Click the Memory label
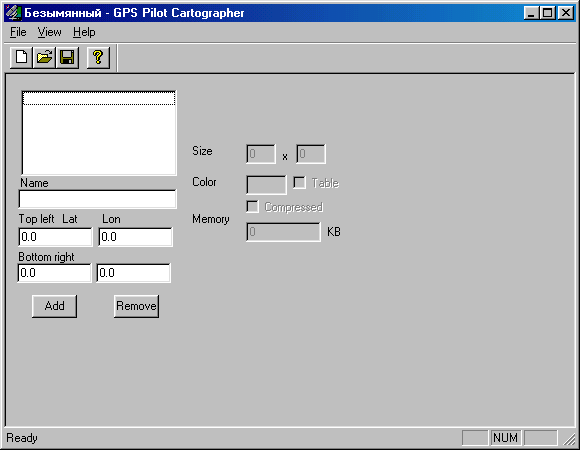 coord(211,219)
